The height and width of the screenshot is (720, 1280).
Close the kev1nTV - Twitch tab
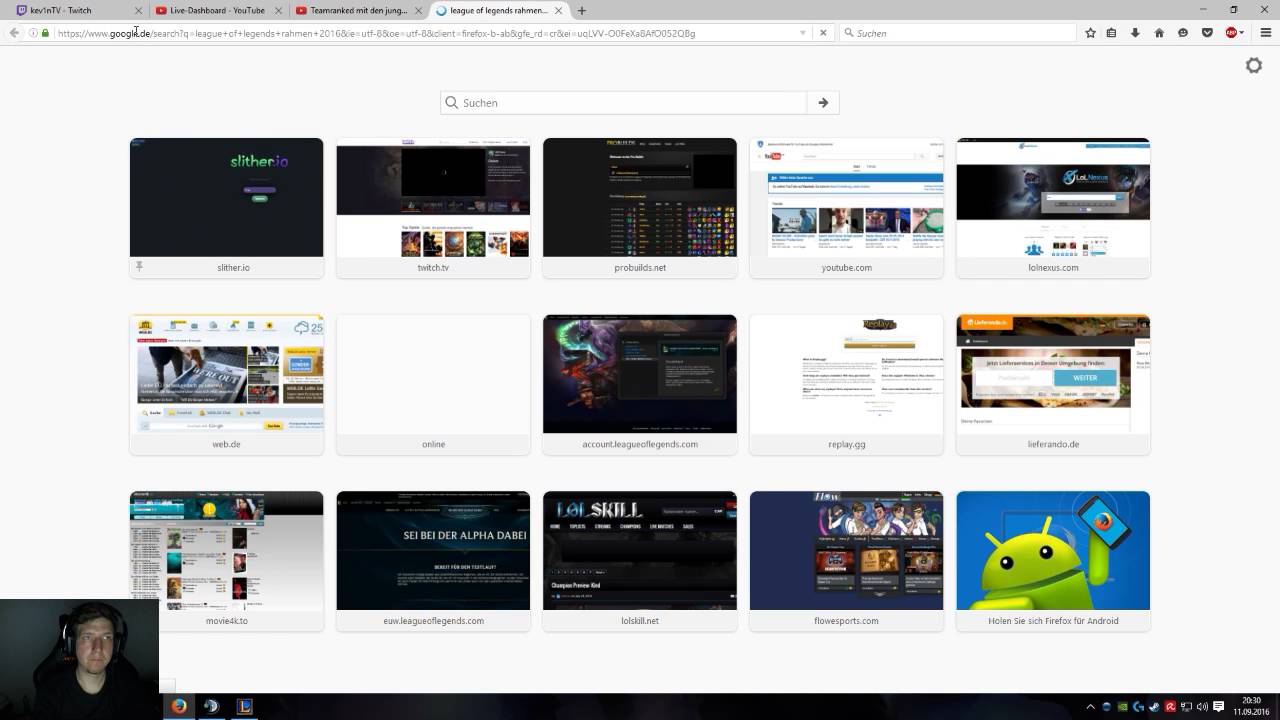point(137,10)
